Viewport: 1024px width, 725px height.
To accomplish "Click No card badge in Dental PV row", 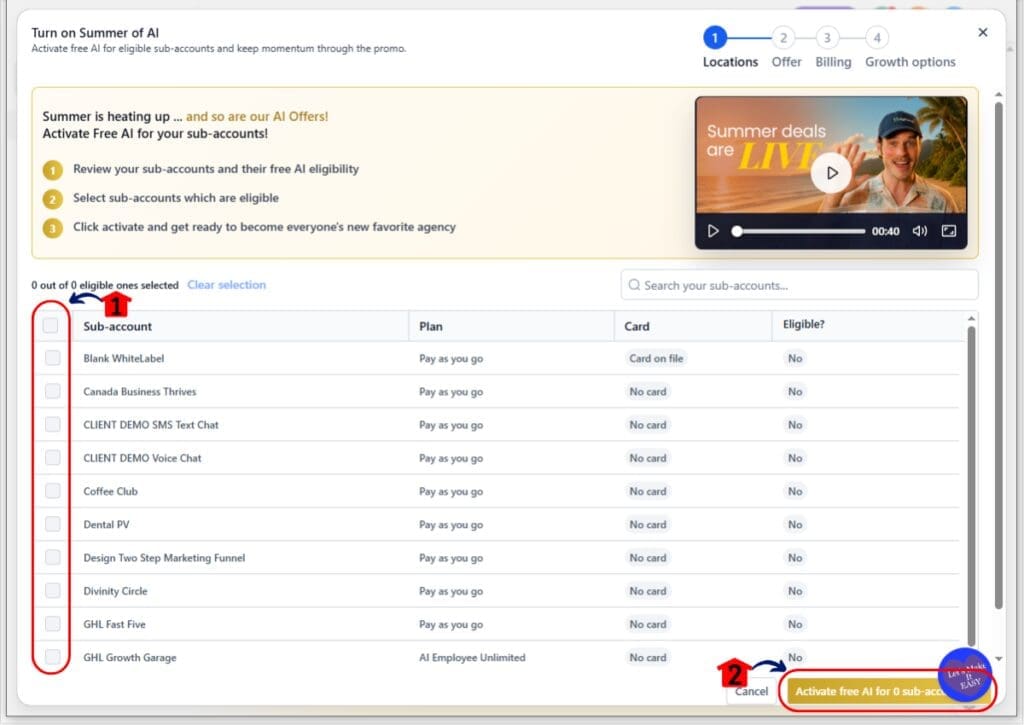I will point(648,524).
